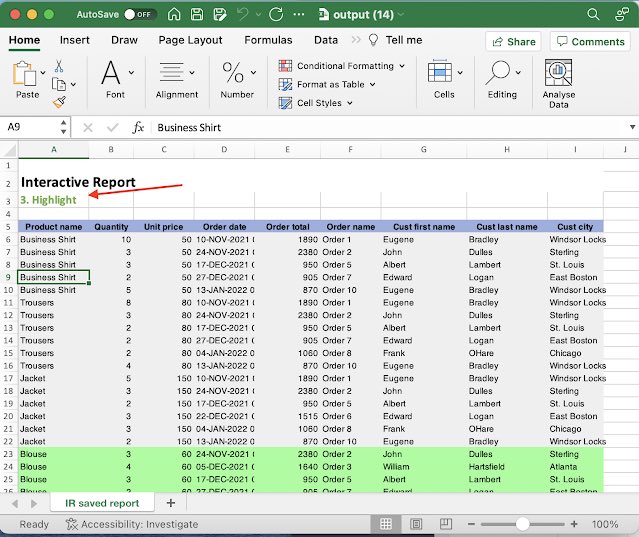This screenshot has height=537, width=639.
Task: Click the Analyse Data button
Action: [559, 84]
